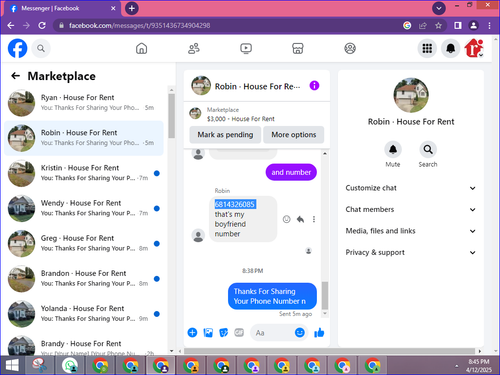Image resolution: width=500 pixels, height=375 pixels.
Task: Open Snipping Tool in the taskbar
Action: pyautogui.click(x=40, y=366)
